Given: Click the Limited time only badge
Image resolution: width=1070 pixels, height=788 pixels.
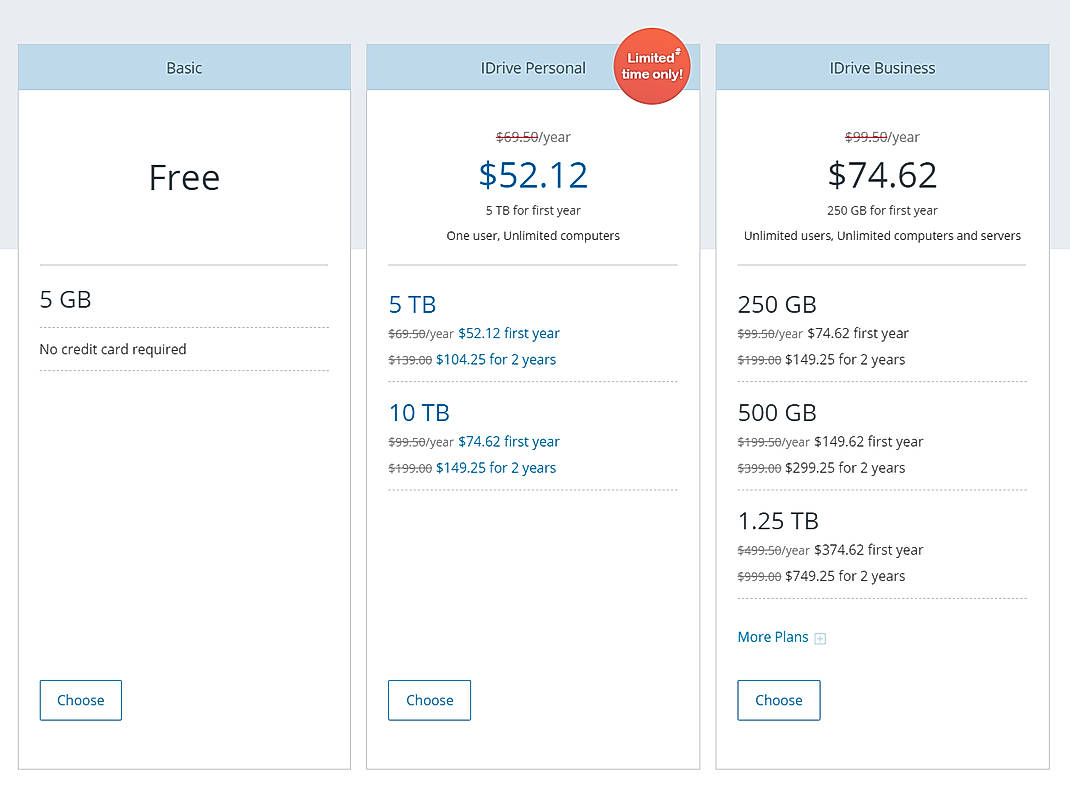Looking at the screenshot, I should [652, 66].
